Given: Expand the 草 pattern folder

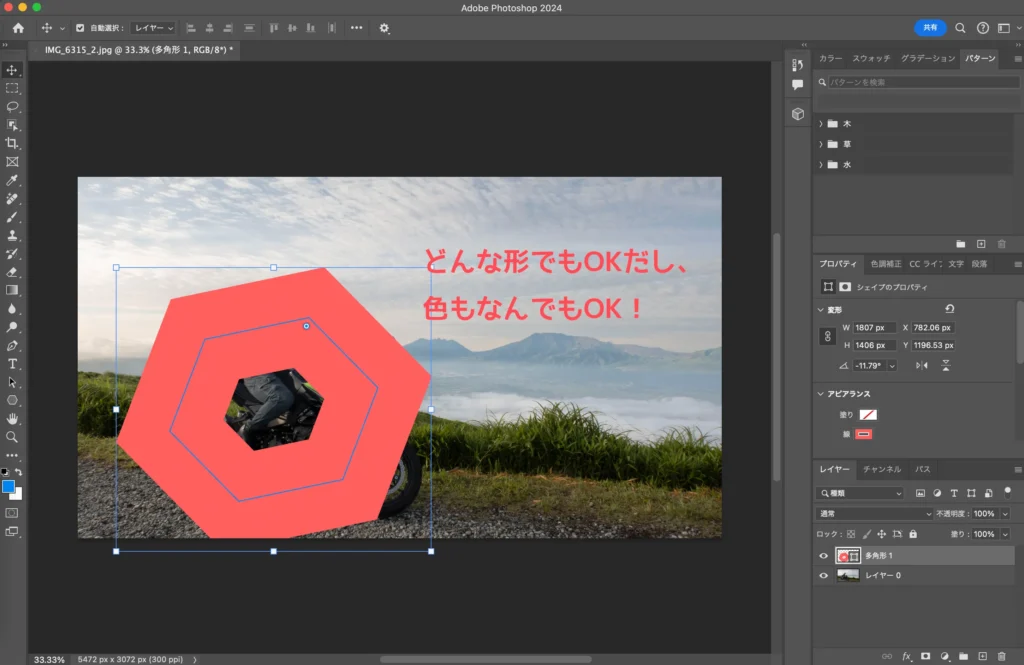Looking at the screenshot, I should pos(821,144).
